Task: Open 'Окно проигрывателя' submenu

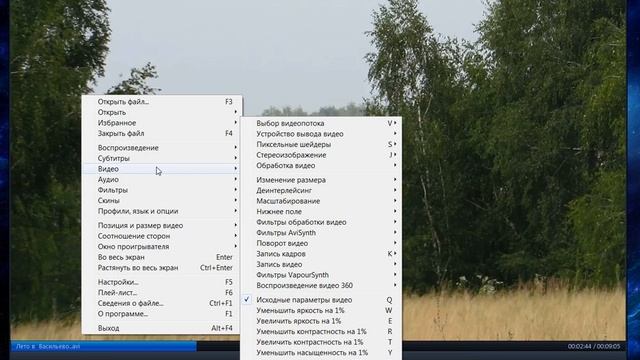Action: pyautogui.click(x=162, y=247)
